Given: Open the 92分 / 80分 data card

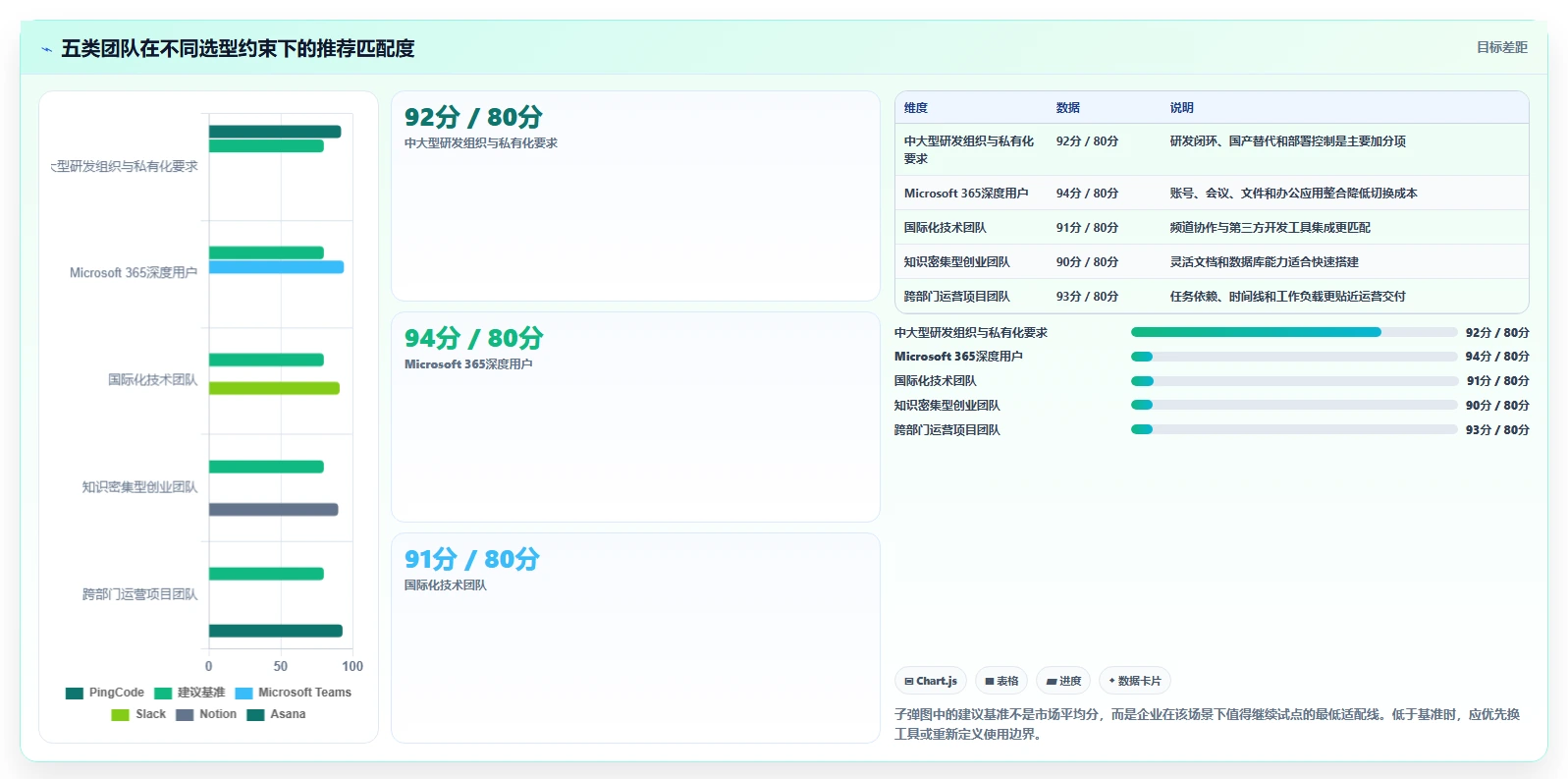Looking at the screenshot, I should point(635,196).
